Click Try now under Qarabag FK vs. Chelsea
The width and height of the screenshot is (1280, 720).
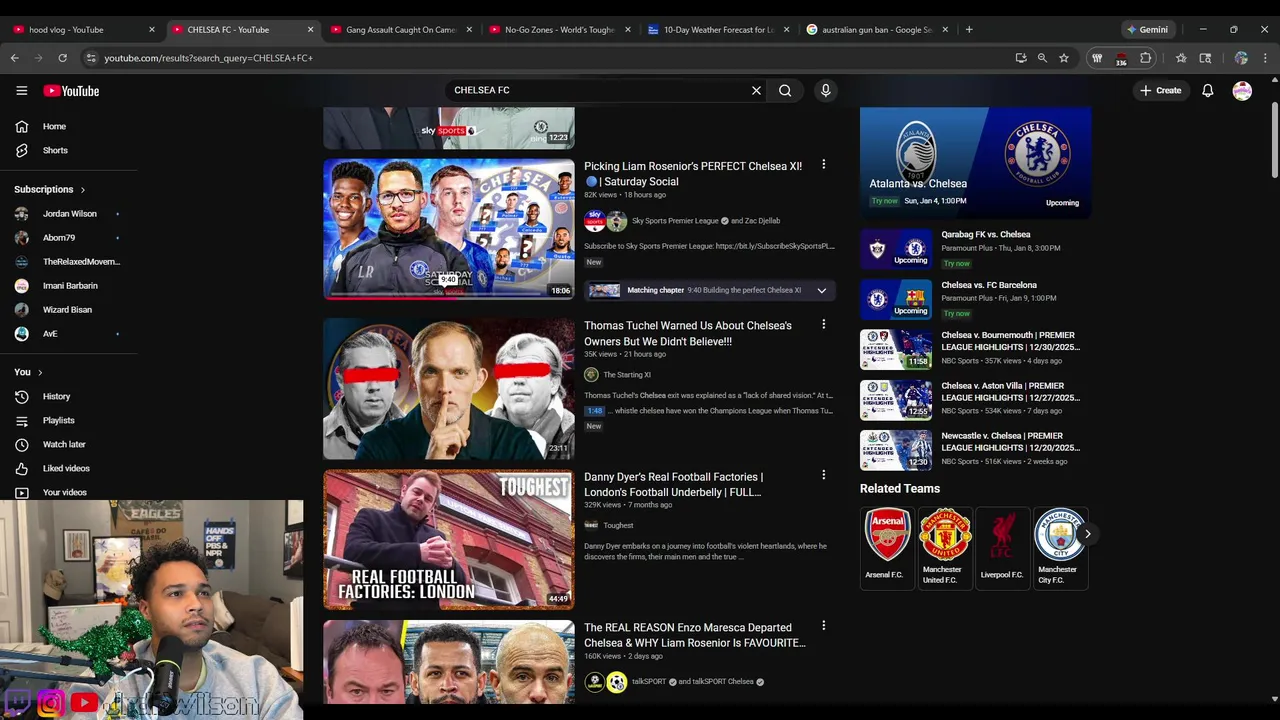957,264
